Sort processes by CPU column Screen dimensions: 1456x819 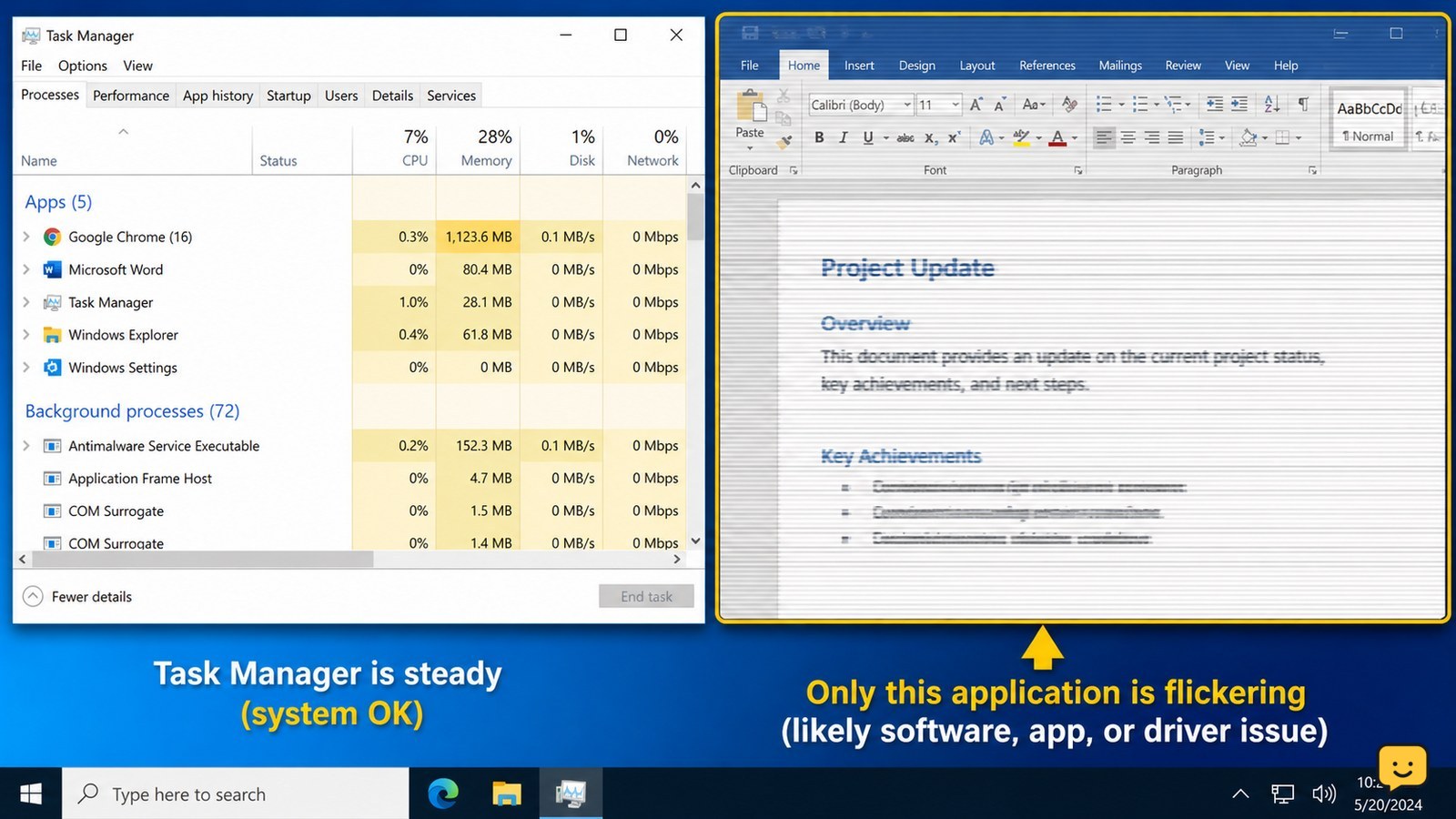395,148
